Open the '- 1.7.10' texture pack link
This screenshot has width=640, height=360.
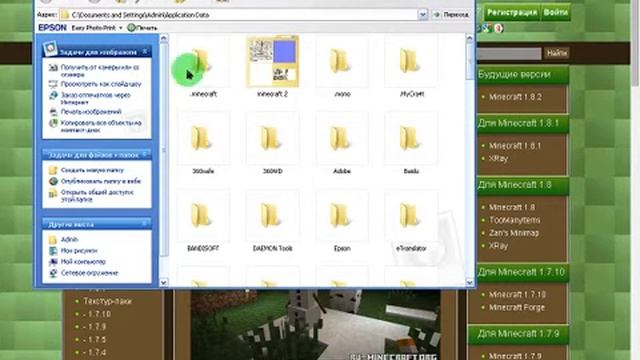[x=97, y=314]
